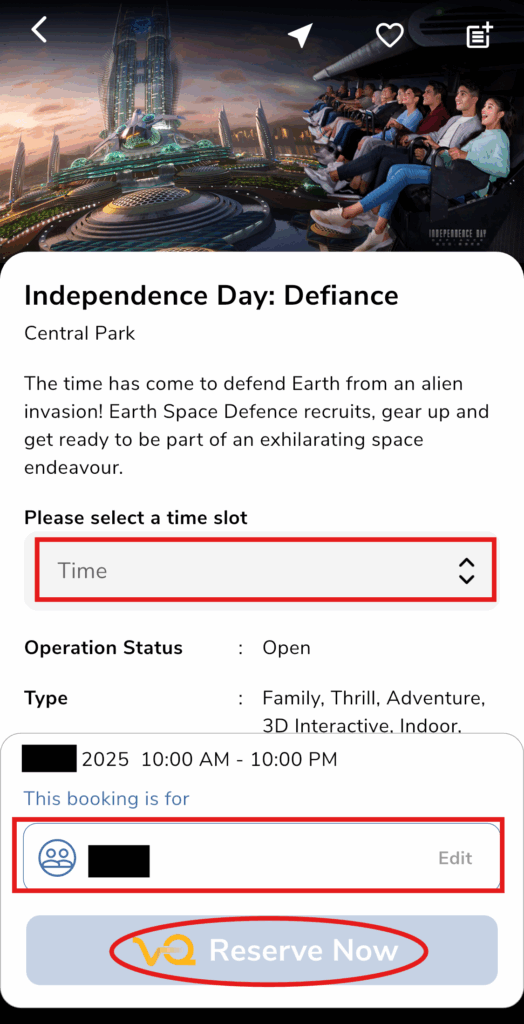Click Edit next to the guest name
Viewport: 524px width, 1024px height.
(455, 857)
